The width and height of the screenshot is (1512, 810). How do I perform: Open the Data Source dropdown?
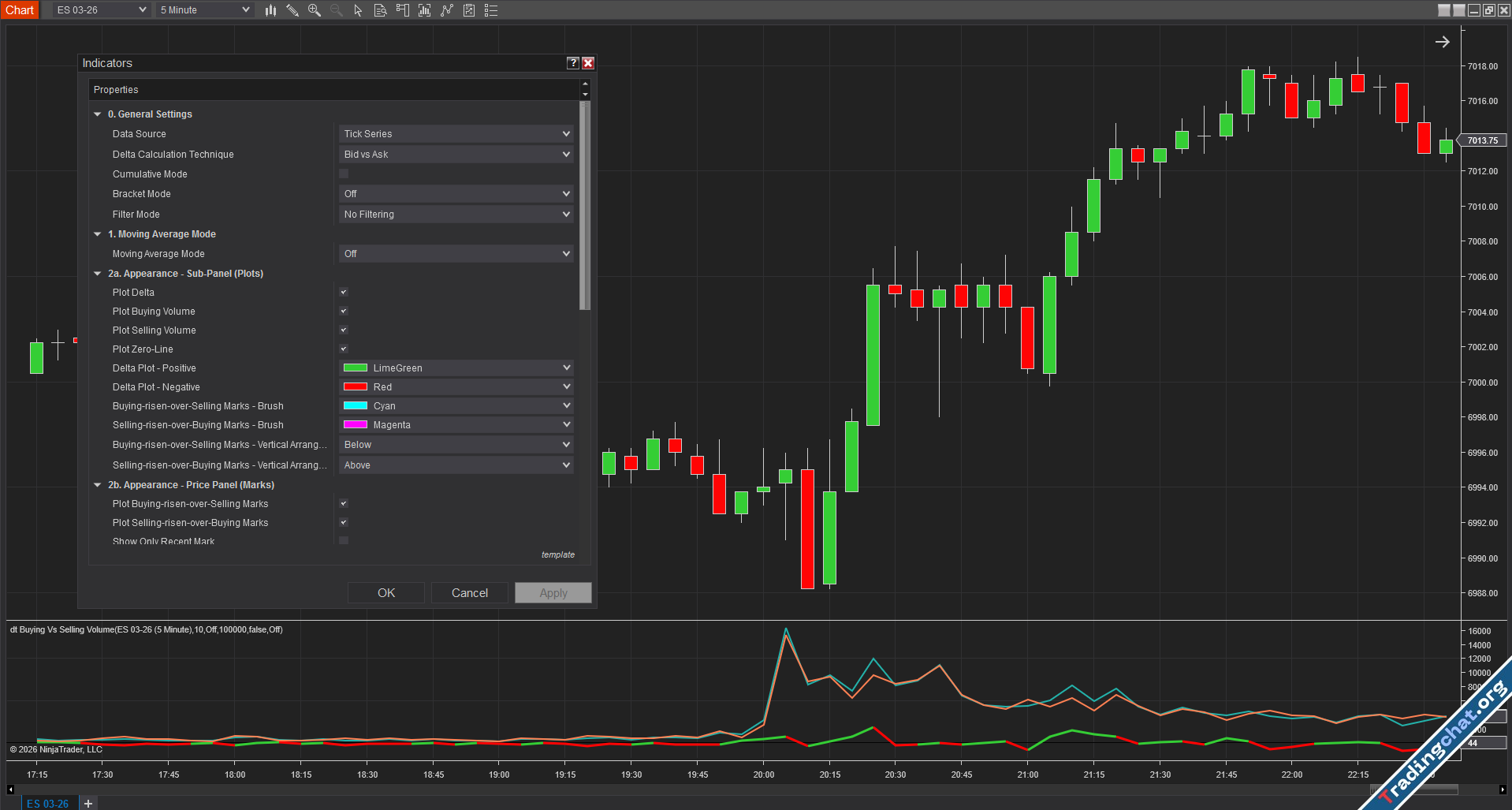click(456, 134)
